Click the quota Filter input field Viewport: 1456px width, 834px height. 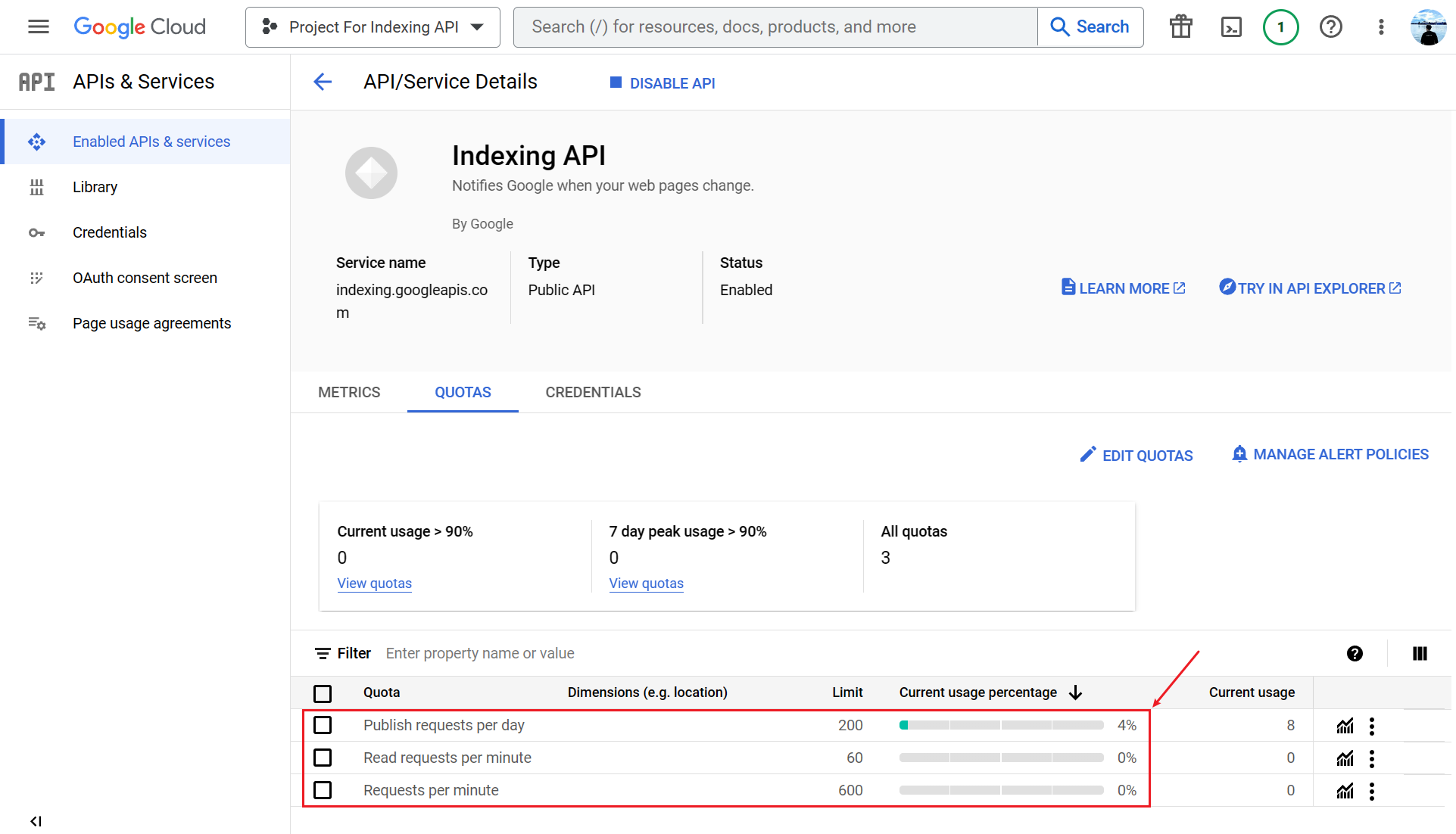[480, 653]
